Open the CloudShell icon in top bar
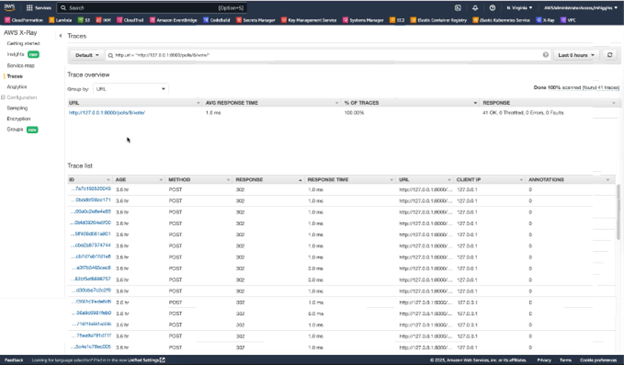The image size is (624, 365). click(458, 8)
